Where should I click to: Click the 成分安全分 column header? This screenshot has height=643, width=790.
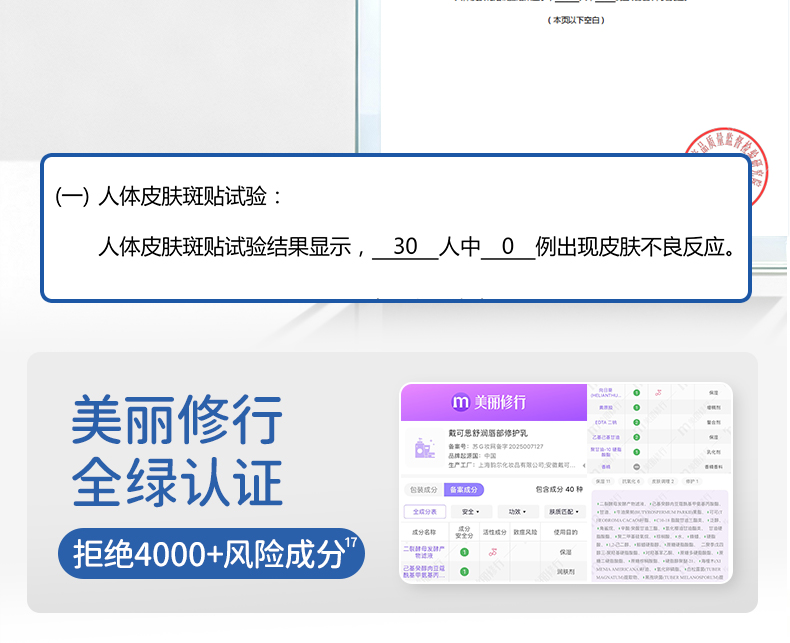464,532
